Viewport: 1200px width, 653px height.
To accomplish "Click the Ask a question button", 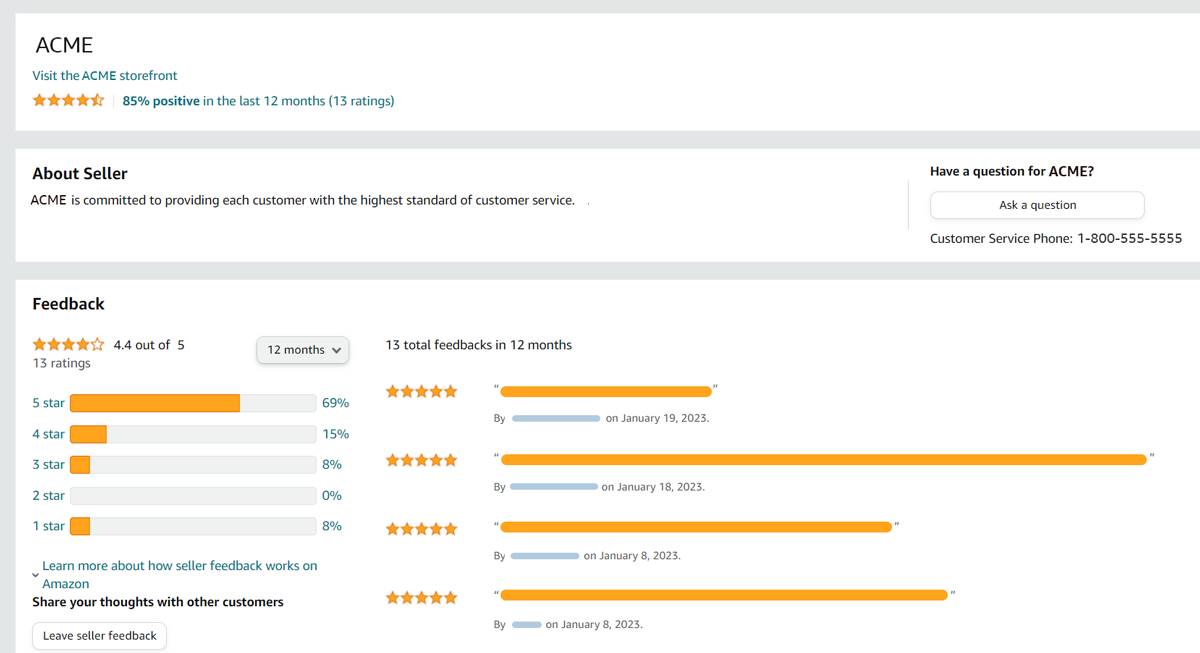I will pos(1036,205).
